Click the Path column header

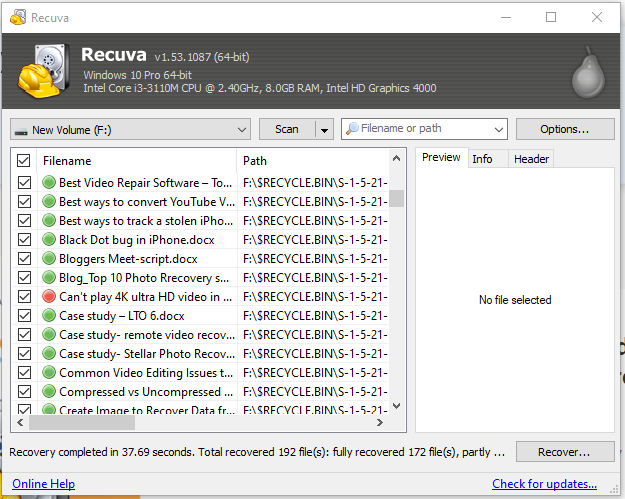[x=312, y=161]
